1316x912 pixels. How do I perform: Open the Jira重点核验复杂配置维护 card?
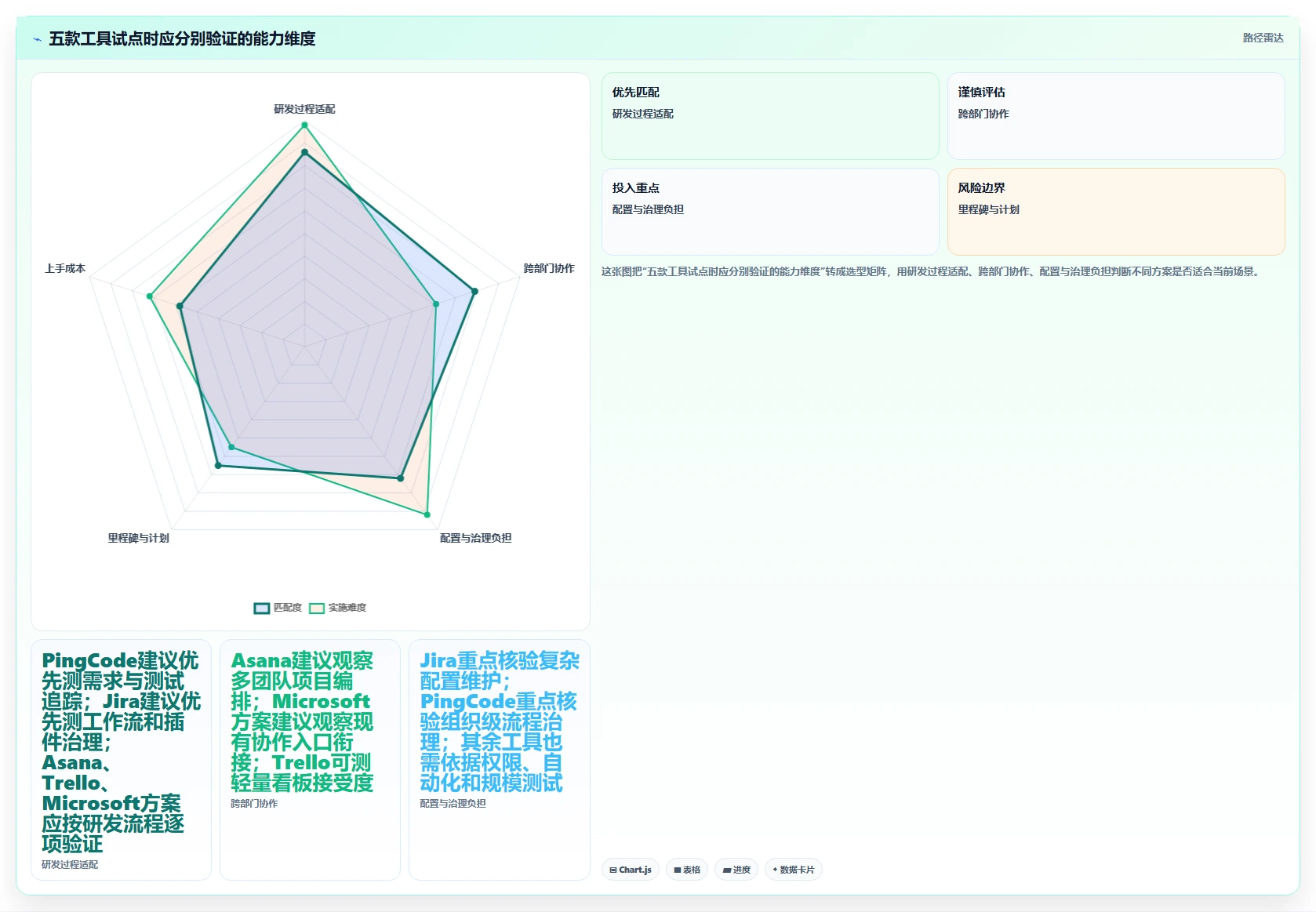pyautogui.click(x=499, y=760)
